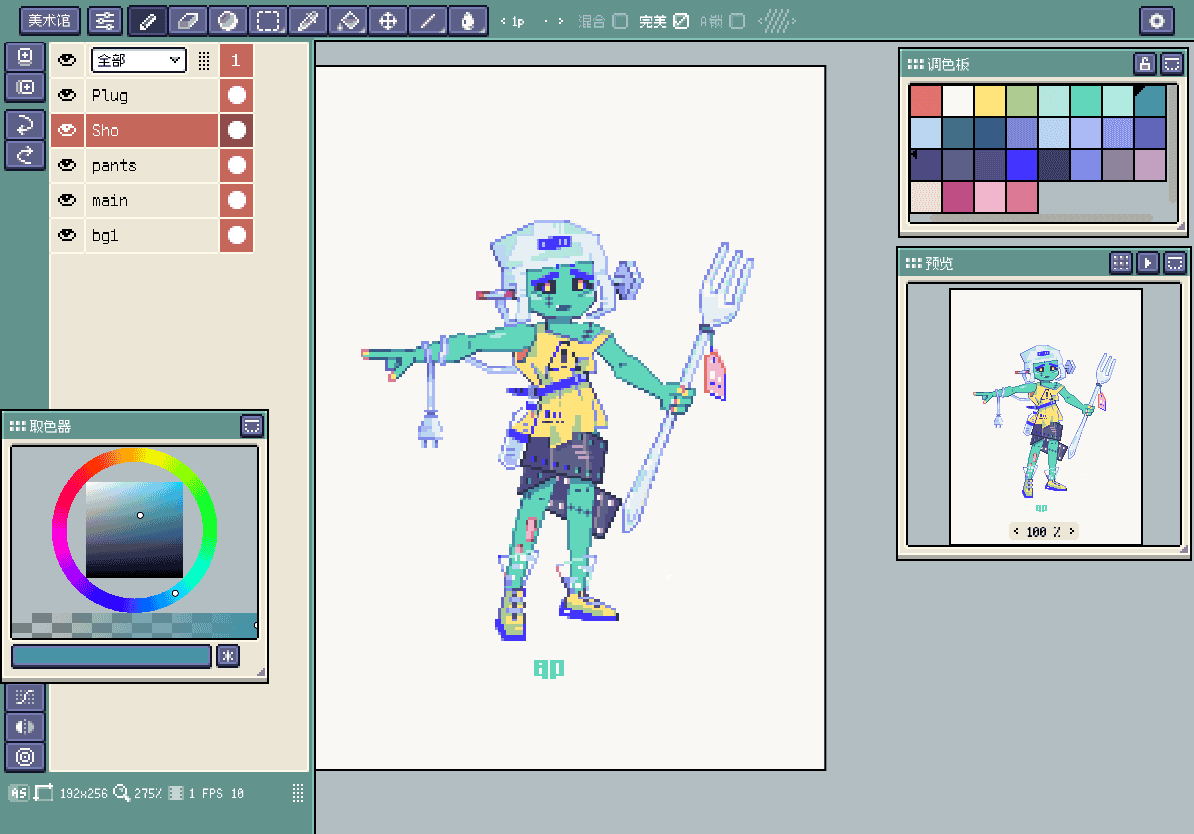
Task: Select the Eraser tool
Action: [188, 20]
